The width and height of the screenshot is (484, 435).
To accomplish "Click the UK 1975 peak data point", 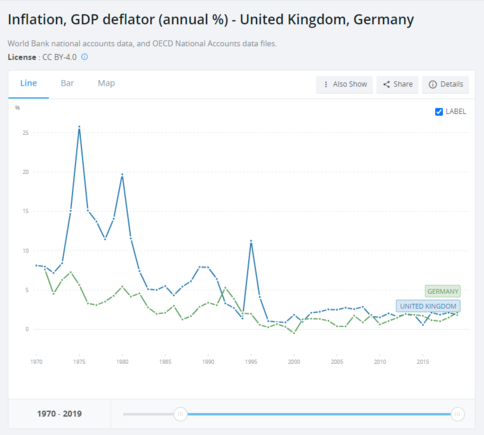I will click(x=79, y=127).
